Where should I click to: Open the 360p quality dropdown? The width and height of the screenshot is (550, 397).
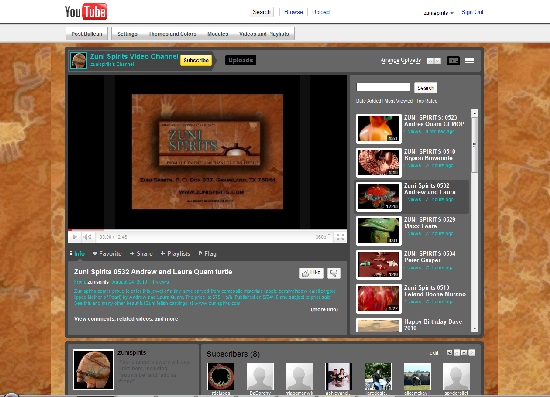(x=323, y=237)
